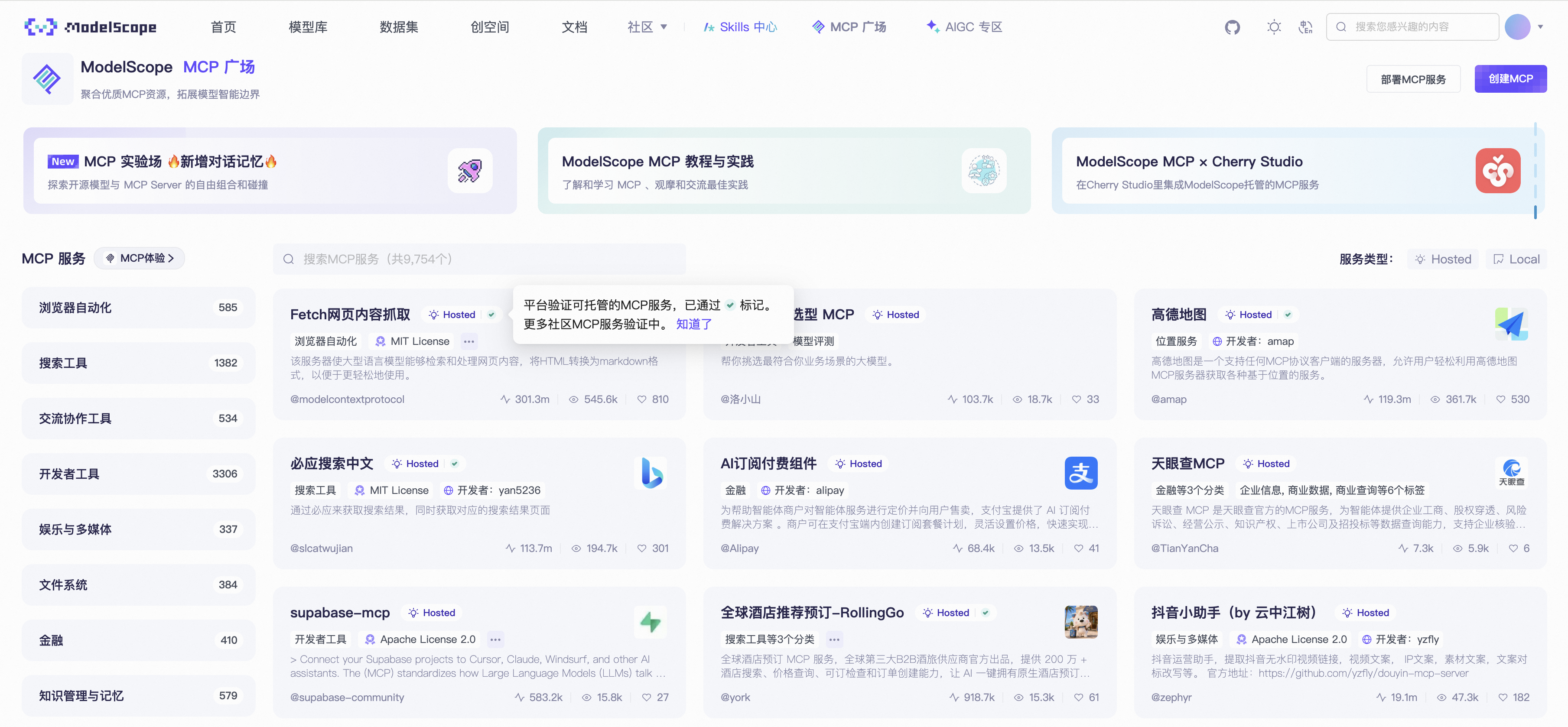Click heart icon on 抖音小助手 card
The height and width of the screenshot is (727, 1568).
[x=1502, y=697]
